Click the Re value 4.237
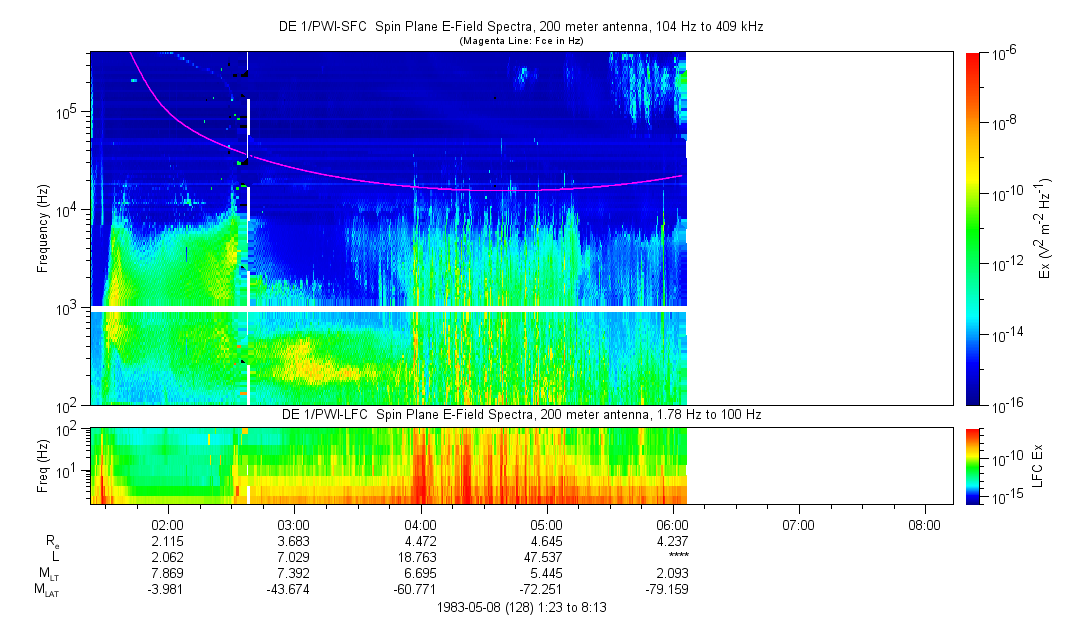The width and height of the screenshot is (1083, 620). coord(672,541)
